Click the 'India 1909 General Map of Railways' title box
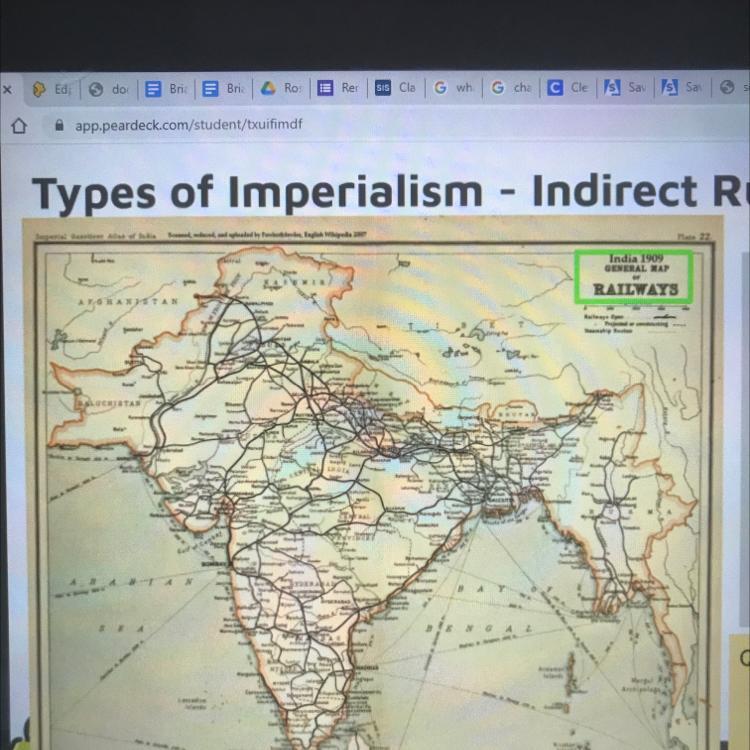 coord(634,277)
